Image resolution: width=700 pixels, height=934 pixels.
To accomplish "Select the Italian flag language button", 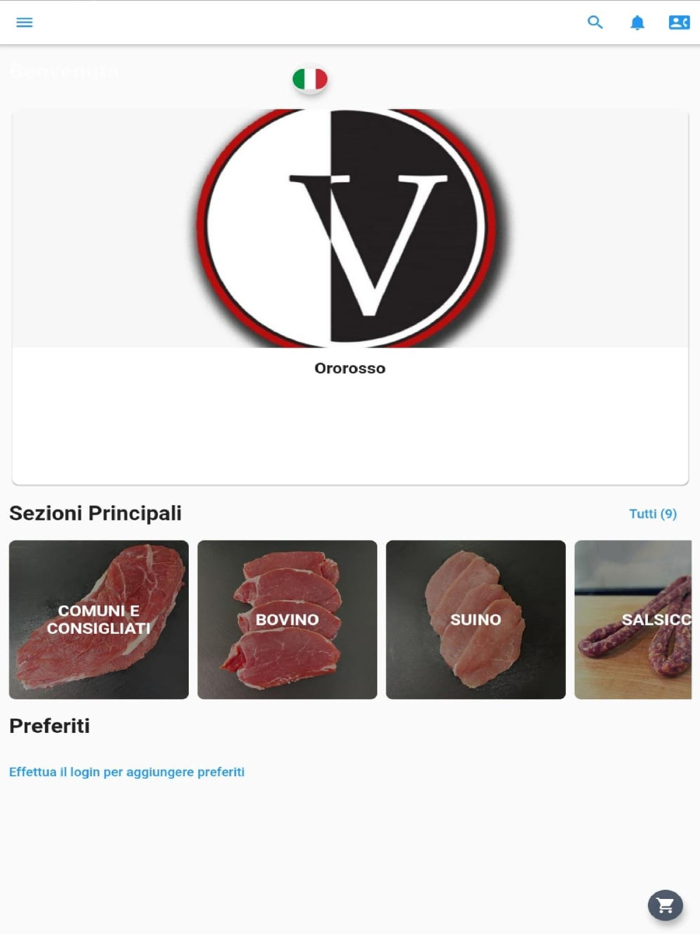I will (x=310, y=79).
